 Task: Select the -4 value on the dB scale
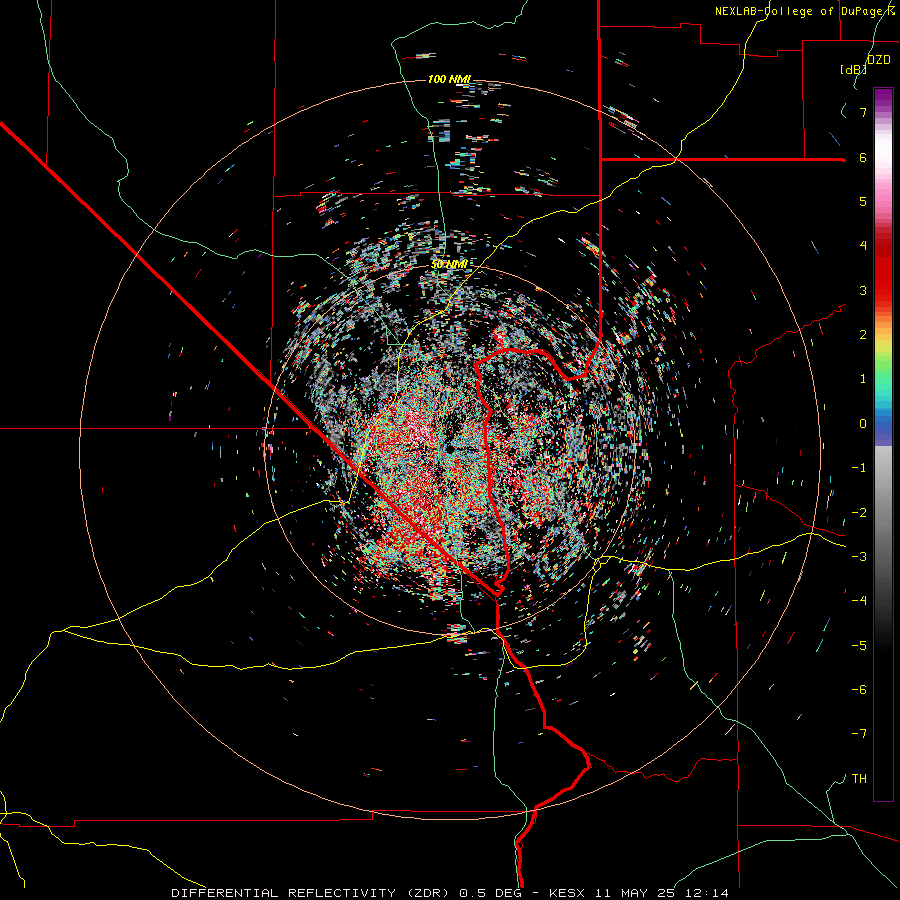(859, 601)
